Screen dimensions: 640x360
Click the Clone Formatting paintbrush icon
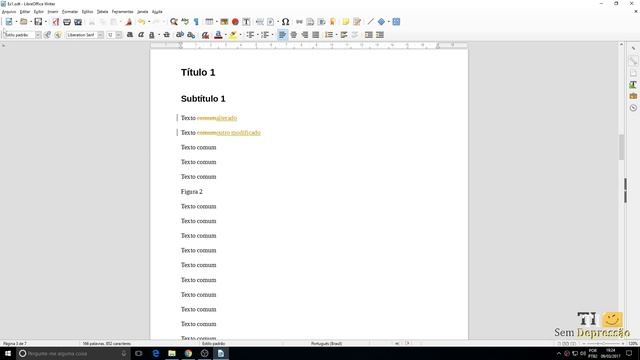(x=129, y=22)
